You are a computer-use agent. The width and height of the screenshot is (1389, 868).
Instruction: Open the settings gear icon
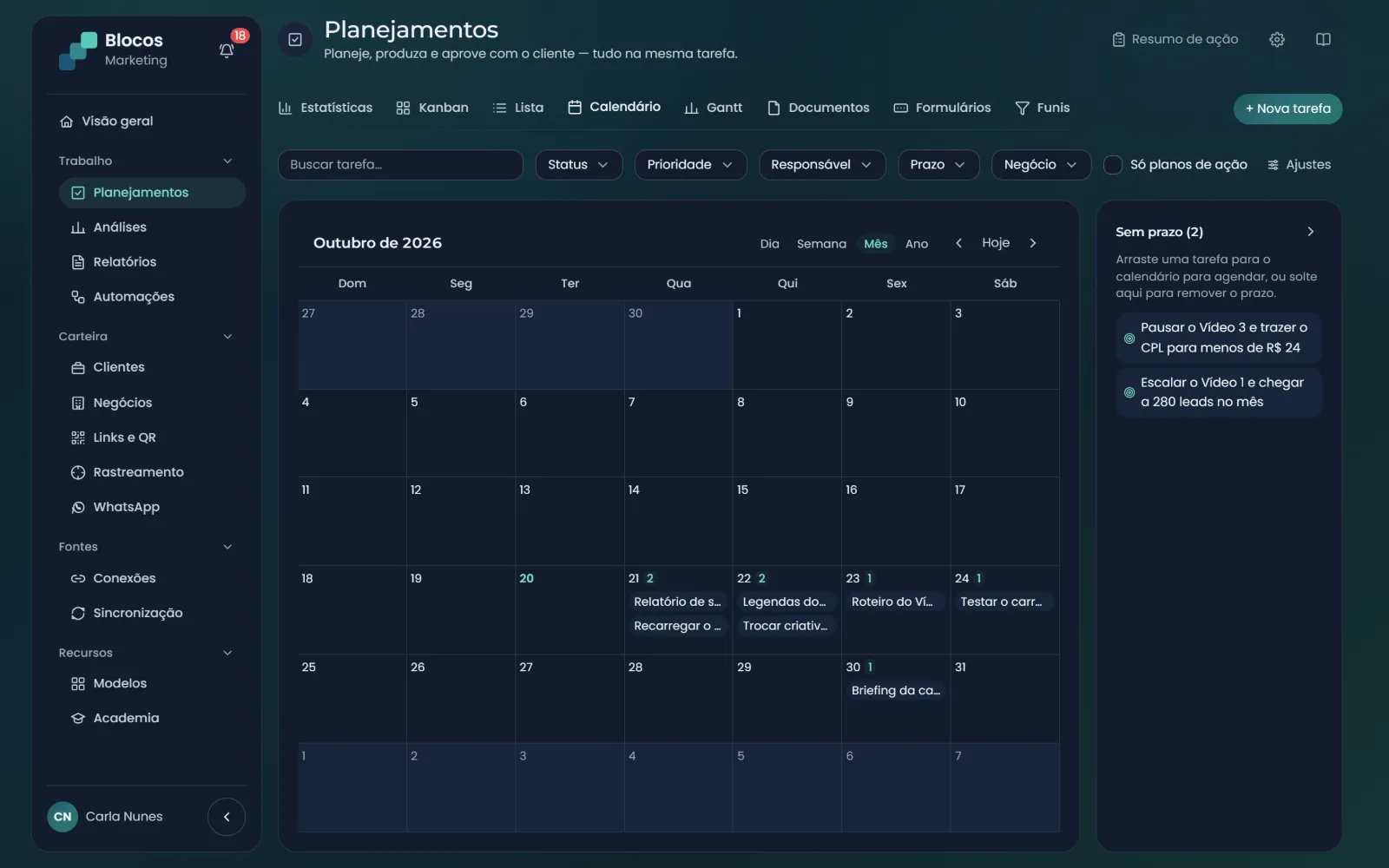(1277, 39)
